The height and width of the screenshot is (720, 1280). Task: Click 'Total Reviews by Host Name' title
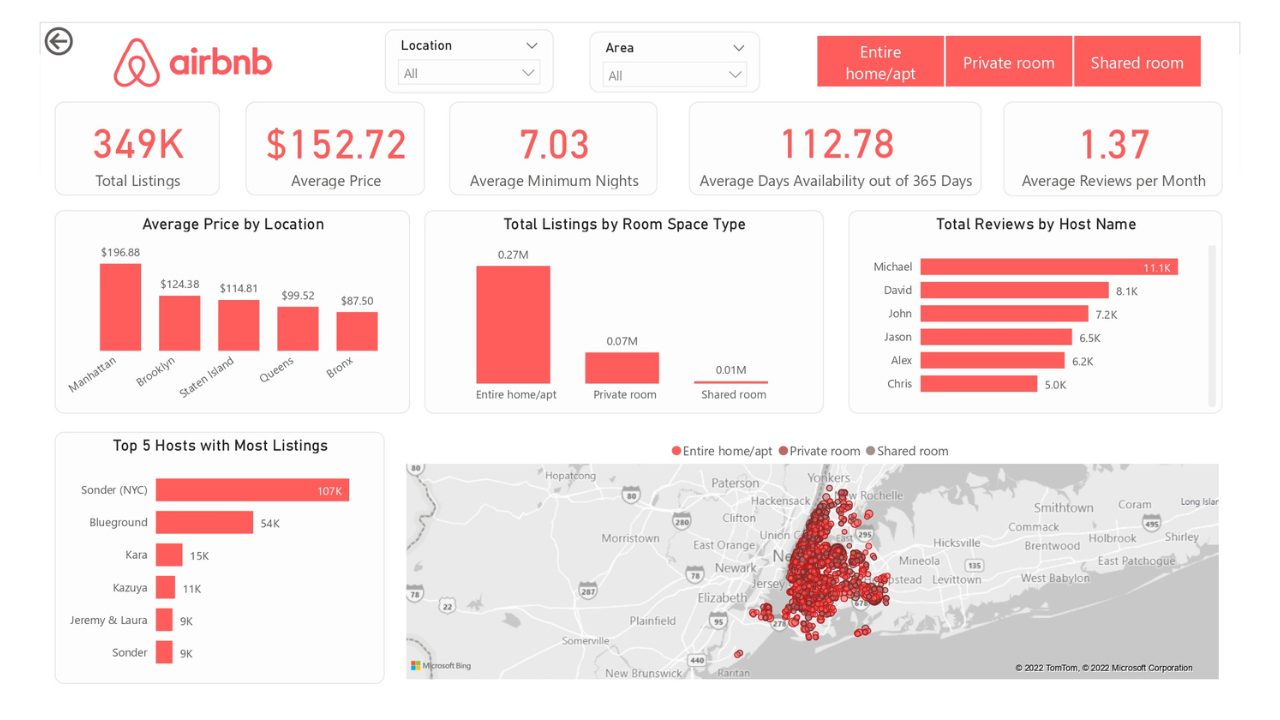pyautogui.click(x=1036, y=225)
